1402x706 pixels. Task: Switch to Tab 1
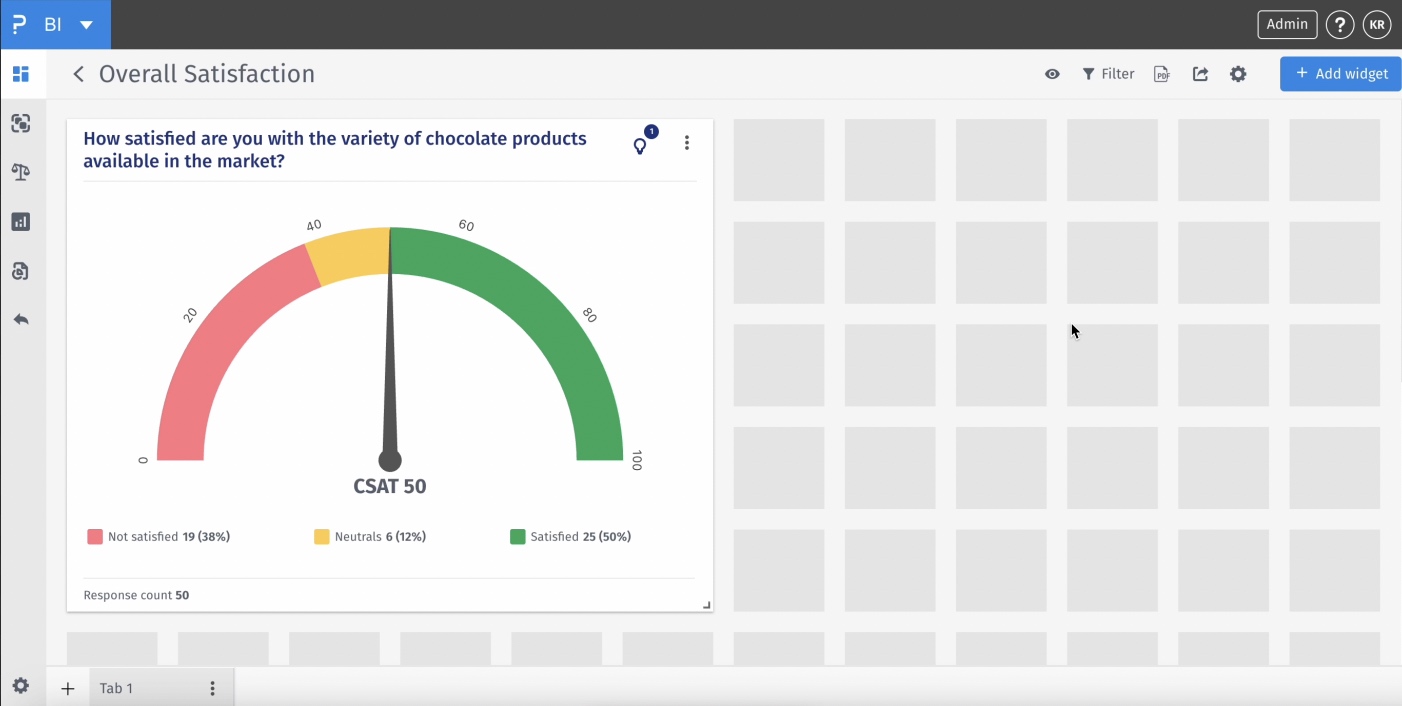117,689
